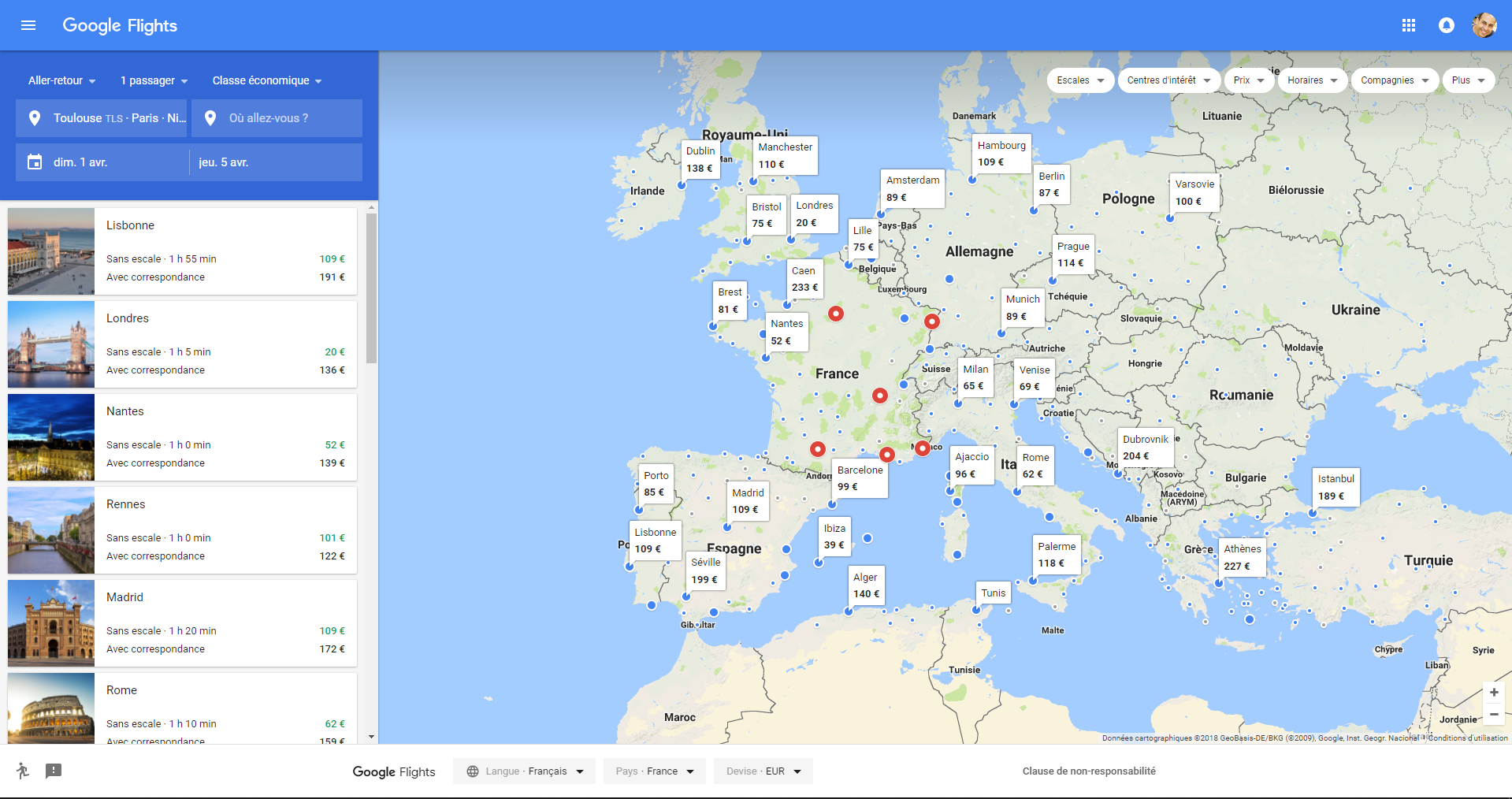The width and height of the screenshot is (1512, 799).
Task: Open the Rennes destination card
Action: click(182, 530)
